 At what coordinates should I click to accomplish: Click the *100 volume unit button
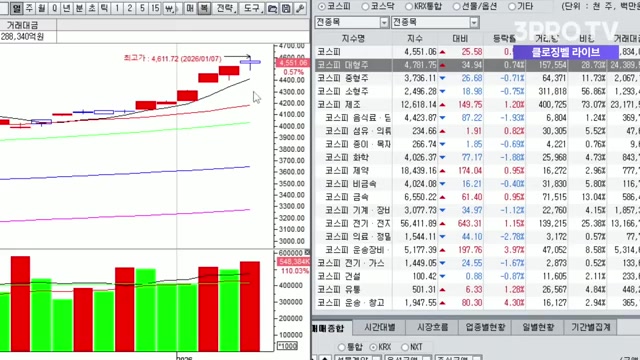pos(287,346)
